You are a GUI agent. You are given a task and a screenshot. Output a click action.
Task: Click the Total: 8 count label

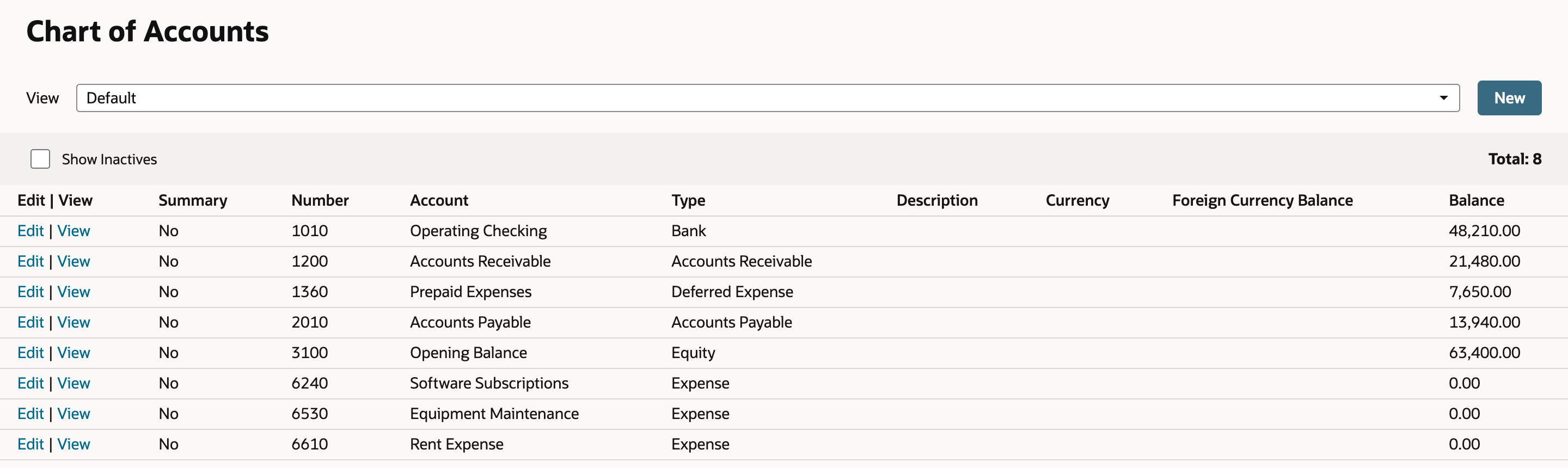tap(1515, 159)
